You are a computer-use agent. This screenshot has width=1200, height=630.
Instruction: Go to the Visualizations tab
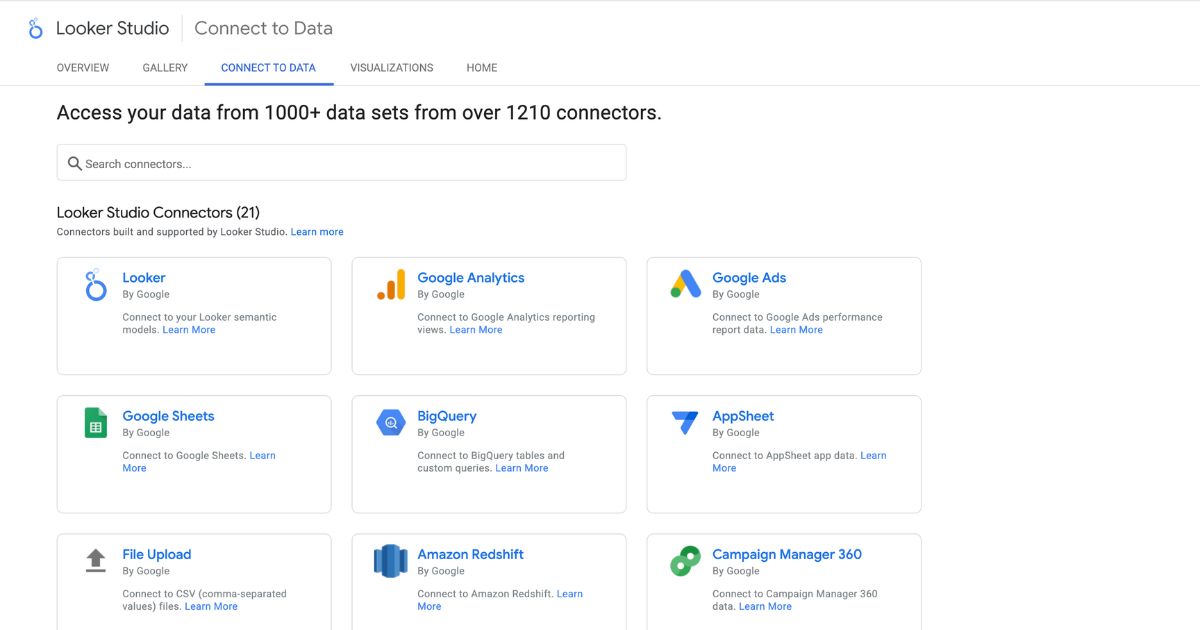pyautogui.click(x=392, y=68)
